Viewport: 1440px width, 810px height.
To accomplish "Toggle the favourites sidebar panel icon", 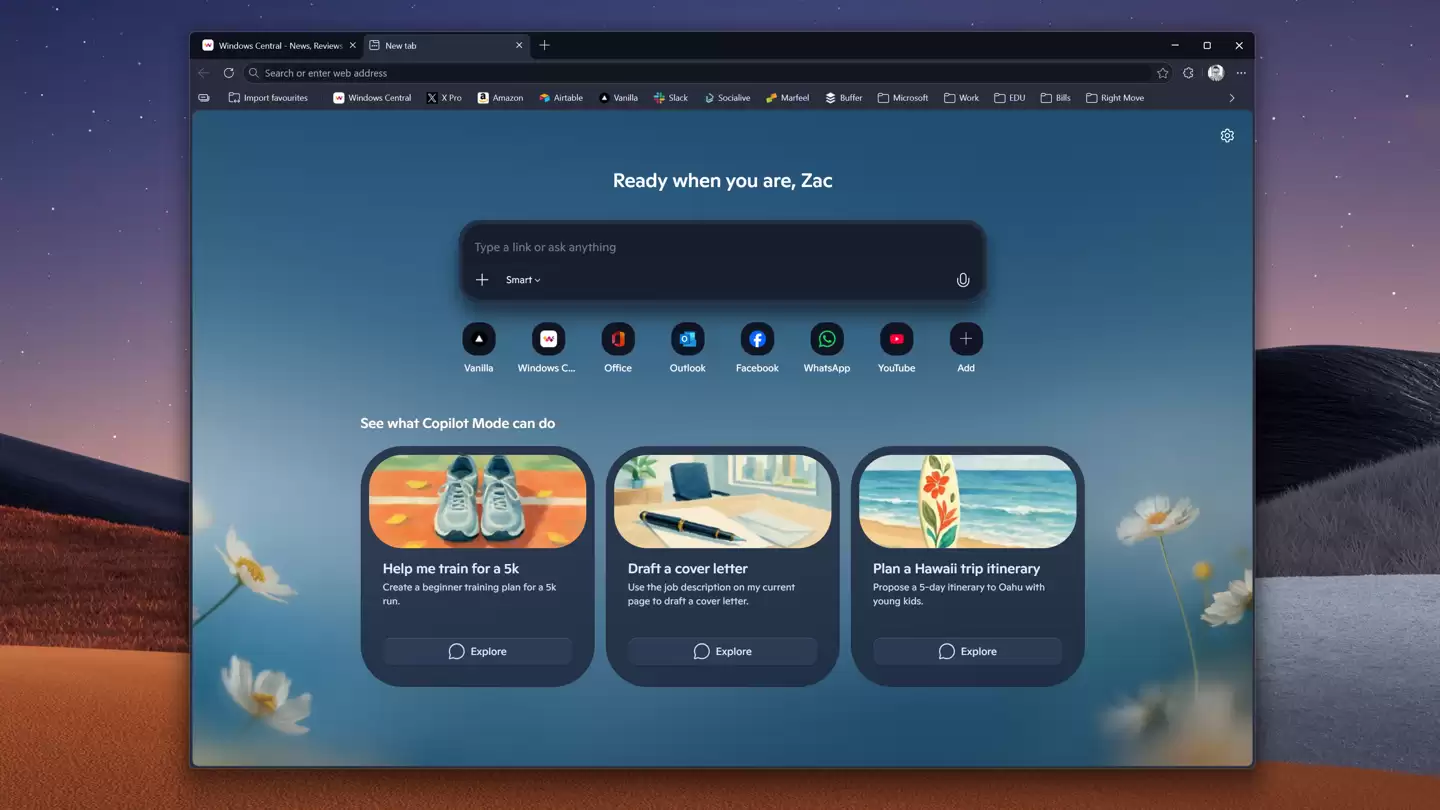I will 204,97.
